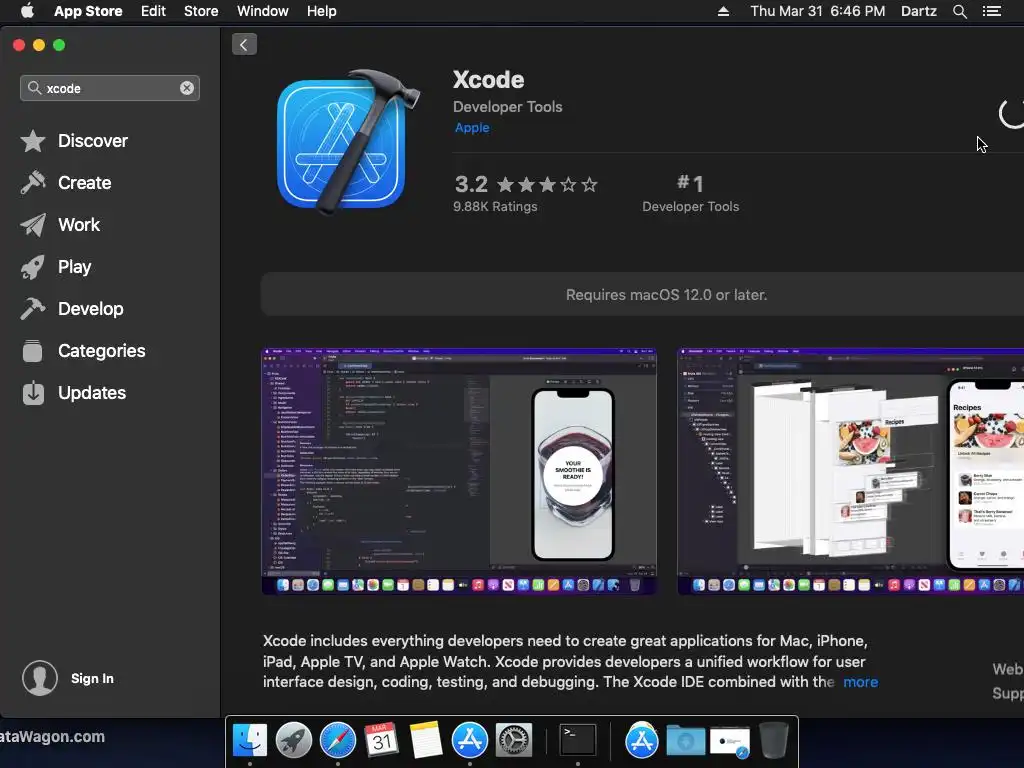Go back with the chevron button
1024x768 pixels.
coord(244,44)
